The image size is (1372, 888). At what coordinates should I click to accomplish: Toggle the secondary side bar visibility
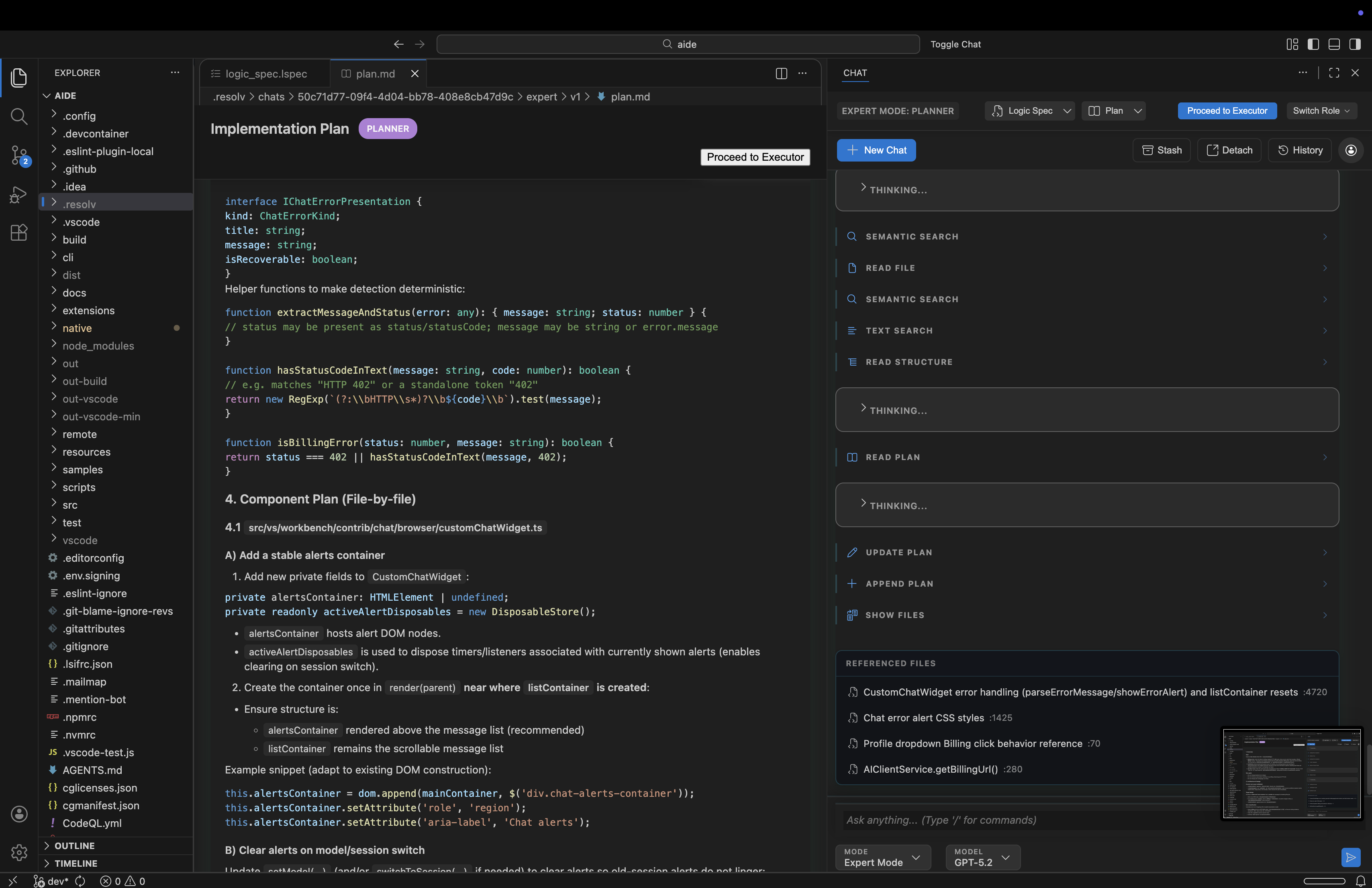click(x=1354, y=44)
